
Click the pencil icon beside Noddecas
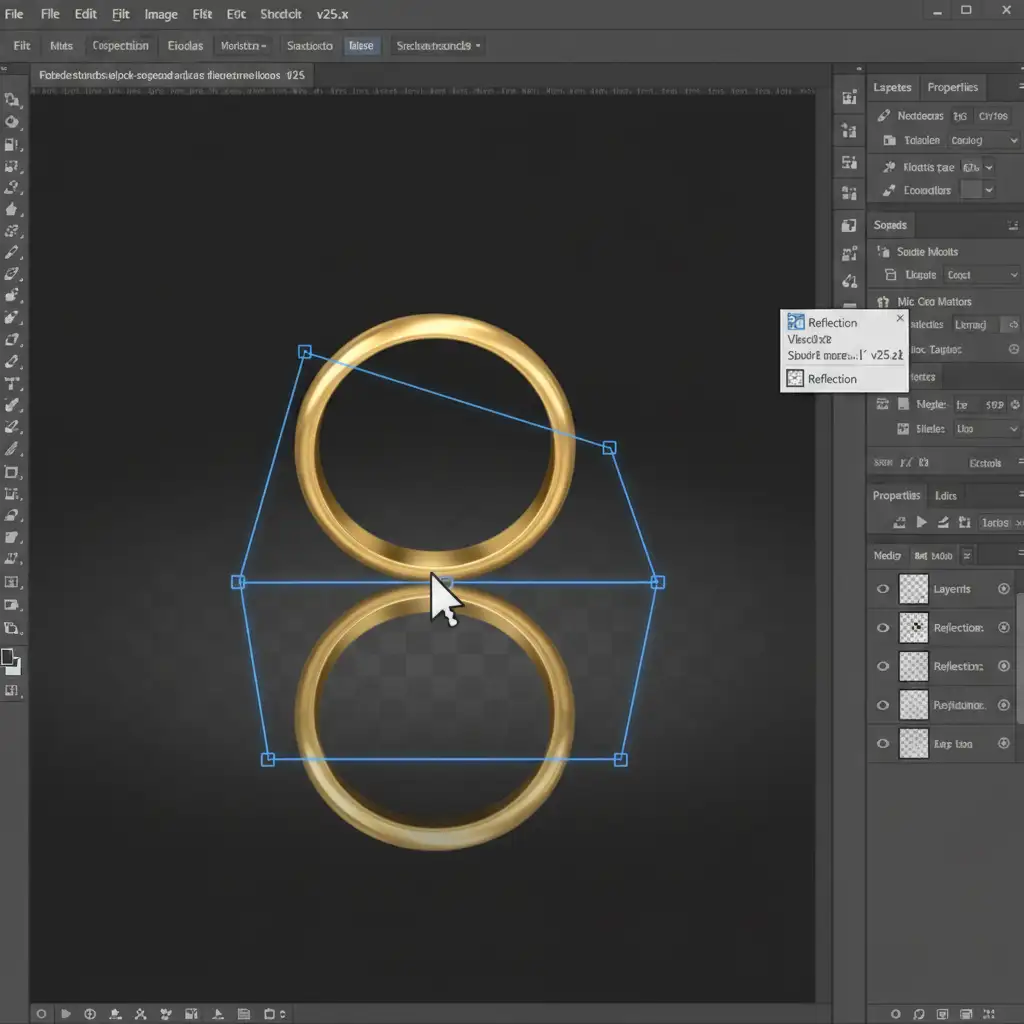(884, 116)
